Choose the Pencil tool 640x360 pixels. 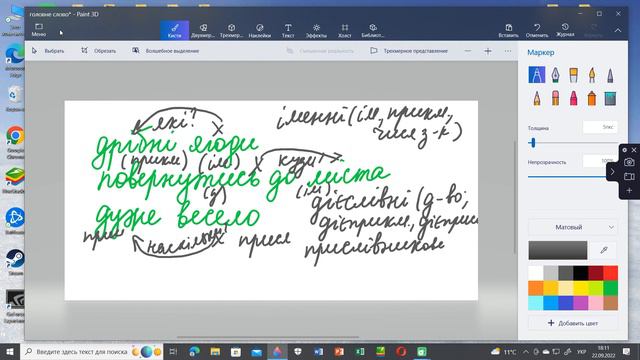tap(536, 98)
